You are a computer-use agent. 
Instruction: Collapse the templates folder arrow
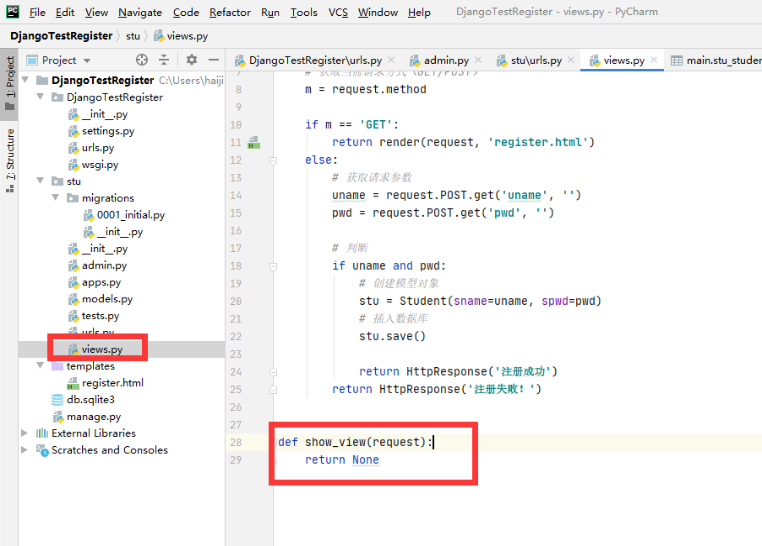point(40,365)
